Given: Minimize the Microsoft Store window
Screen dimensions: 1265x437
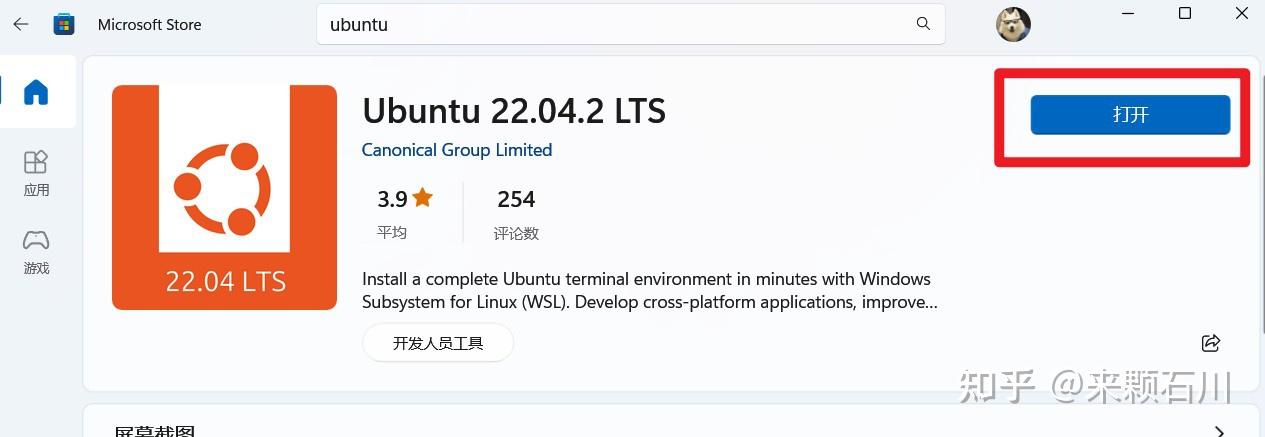Looking at the screenshot, I should click(x=1129, y=13).
